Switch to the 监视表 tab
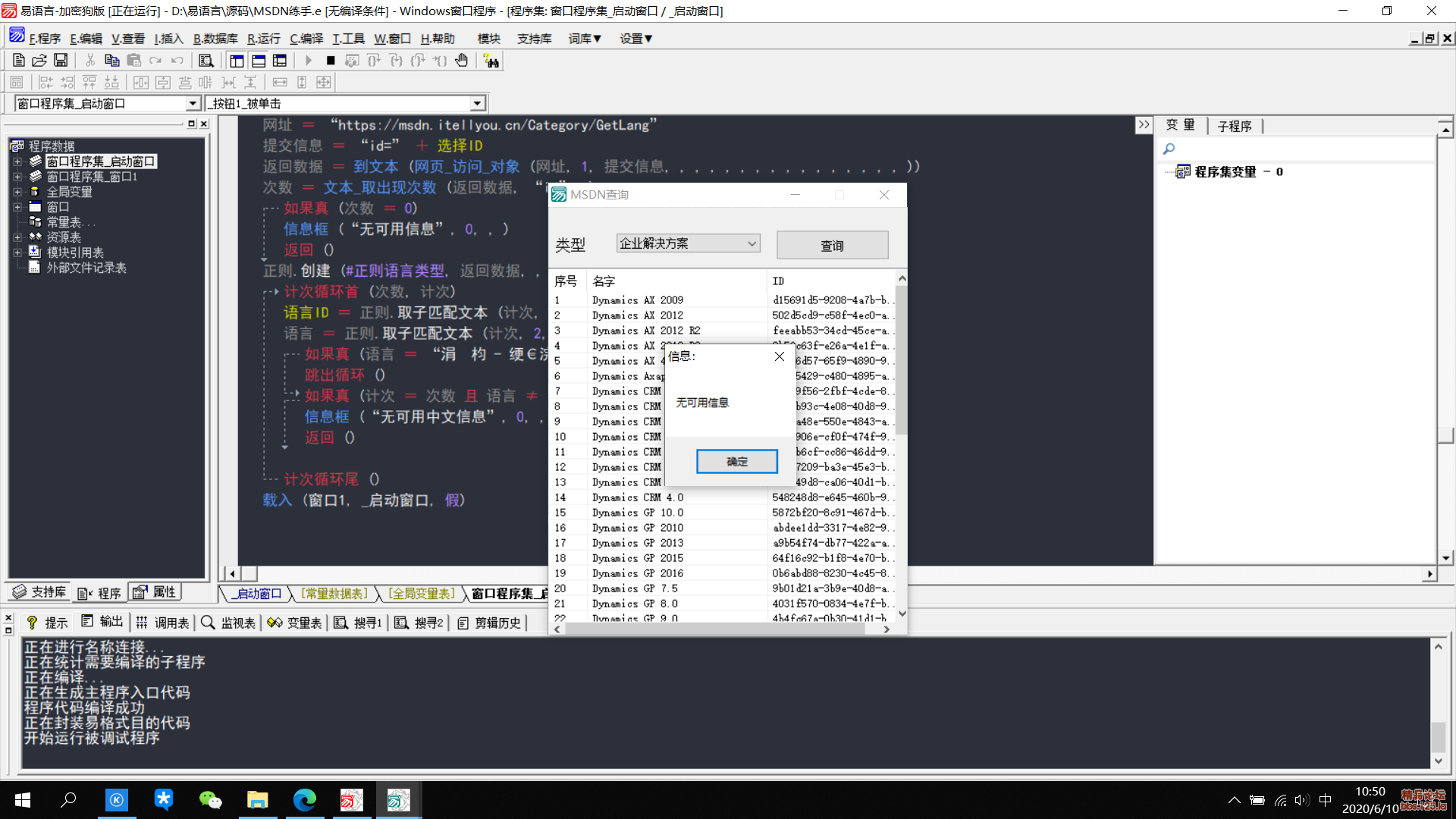The image size is (1456, 819). [x=229, y=623]
